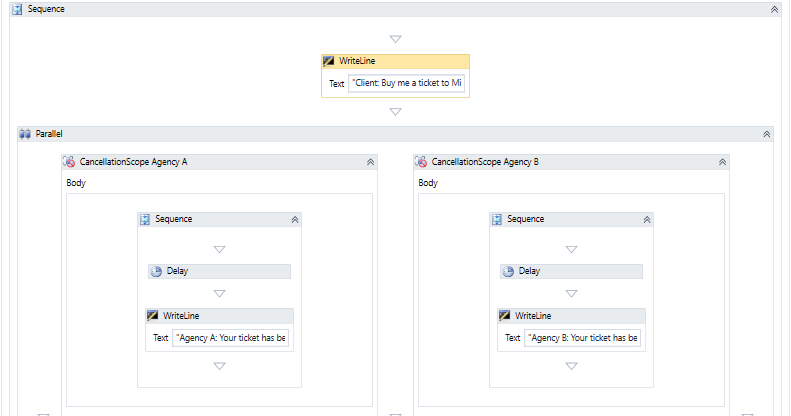Click the root Sequence activity icon
The image size is (791, 416).
point(17,8)
